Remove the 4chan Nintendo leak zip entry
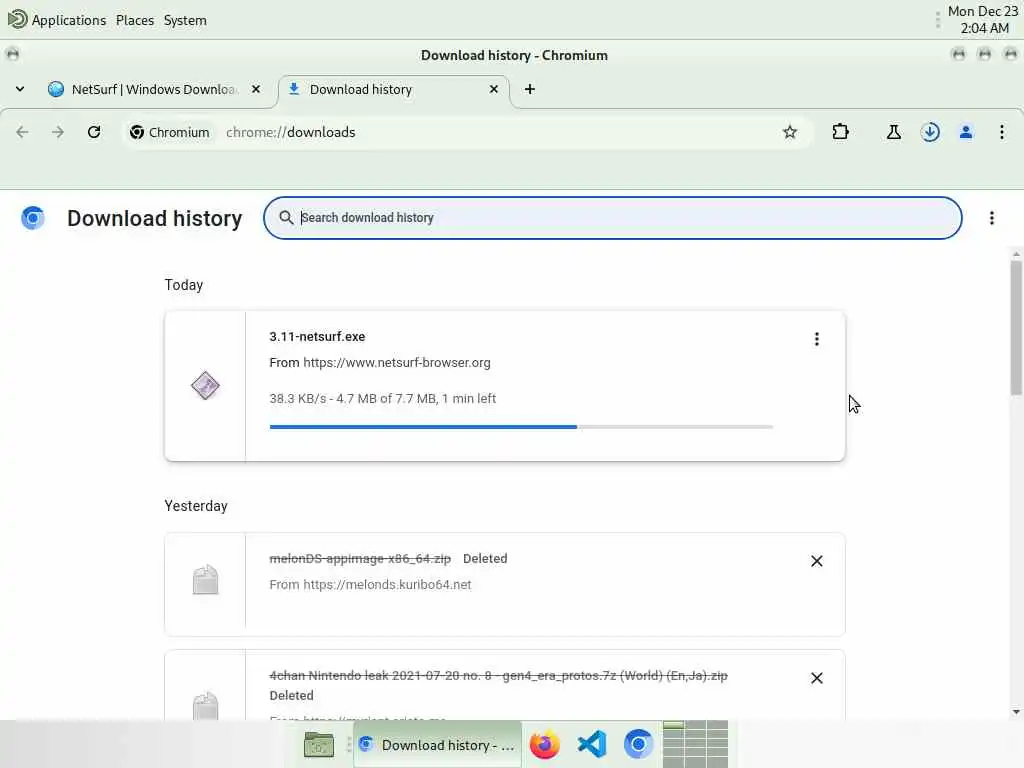 816,678
